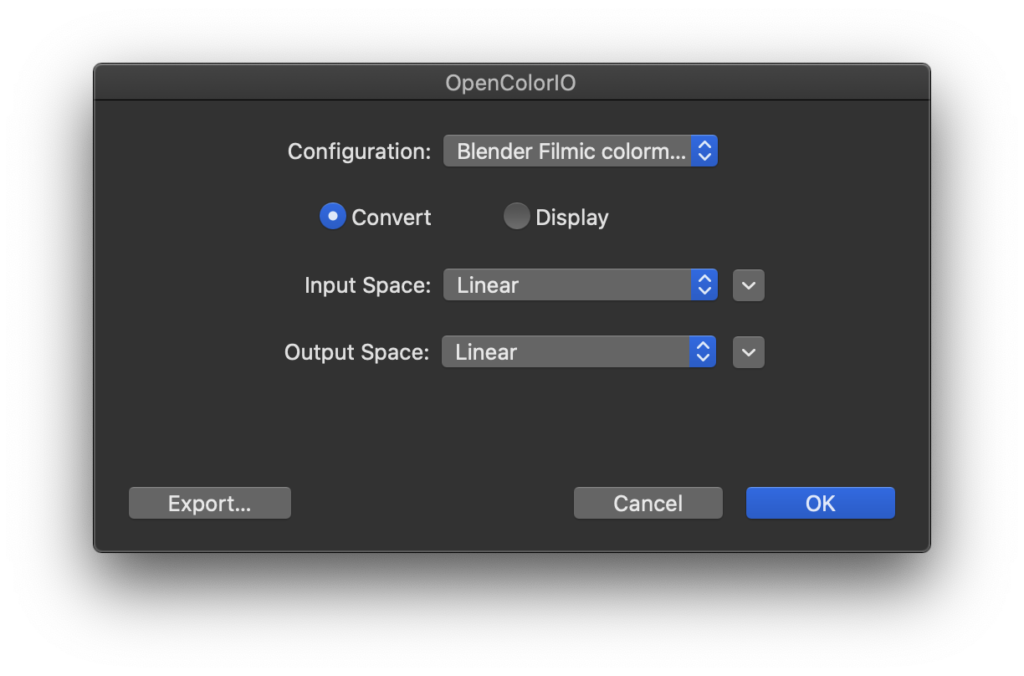Cancel the OpenColorIO dialog

point(648,503)
